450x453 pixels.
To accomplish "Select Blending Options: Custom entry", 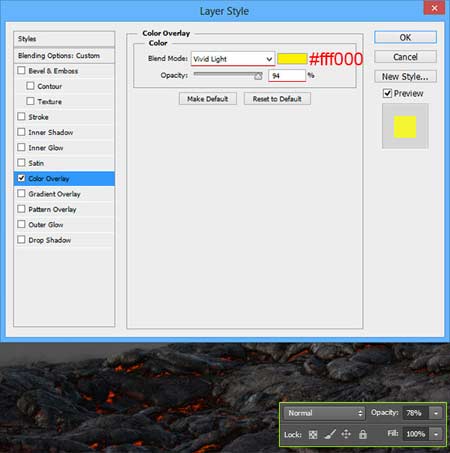I will click(64, 56).
